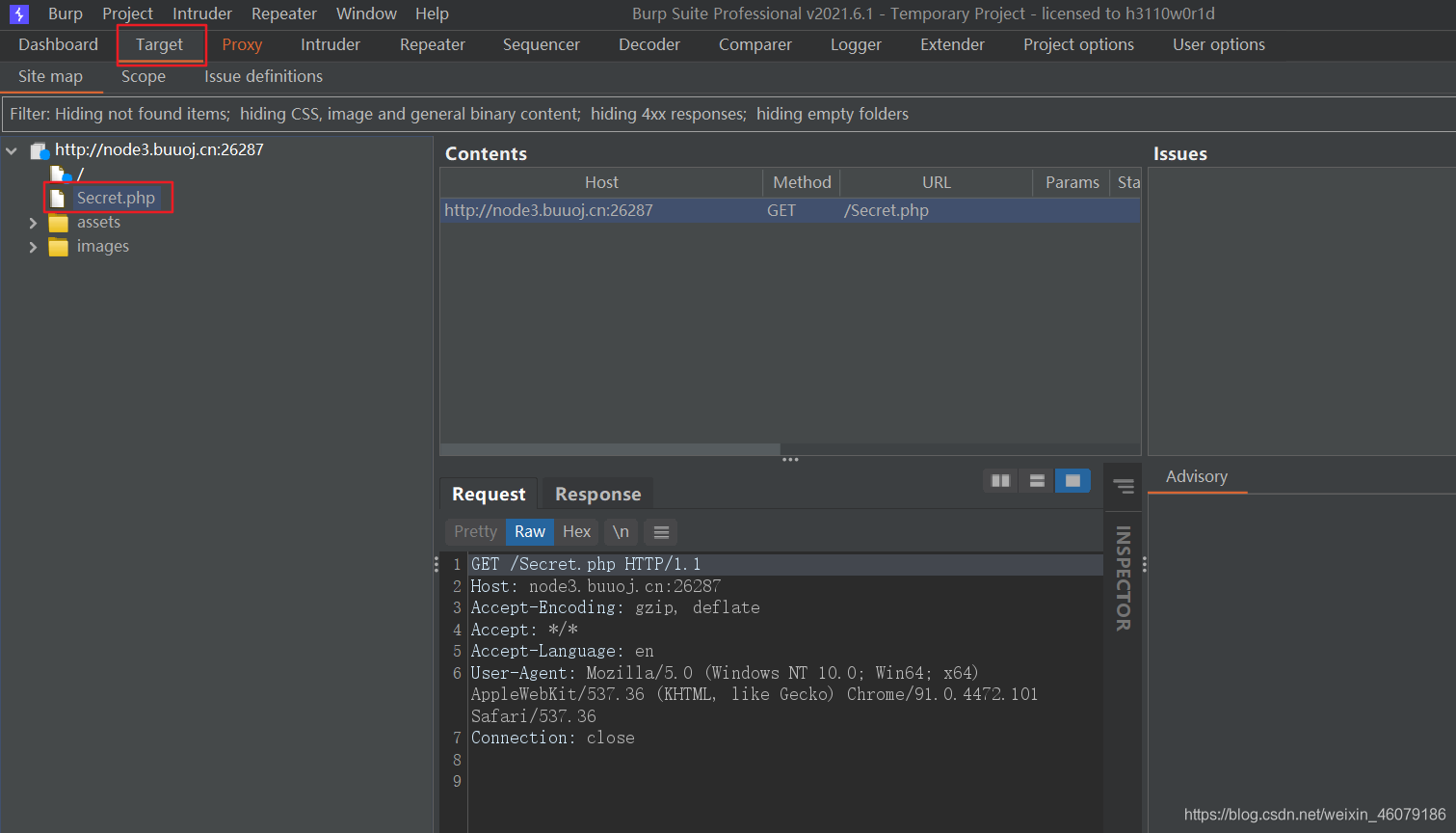Expand the images folder arrow
This screenshot has width=1456, height=833.
[33, 247]
